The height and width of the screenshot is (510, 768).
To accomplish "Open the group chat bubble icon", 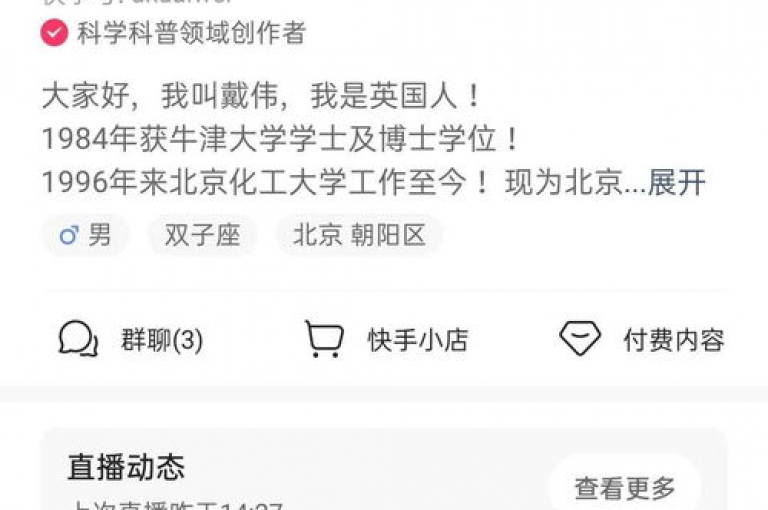I will pyautogui.click(x=78, y=338).
